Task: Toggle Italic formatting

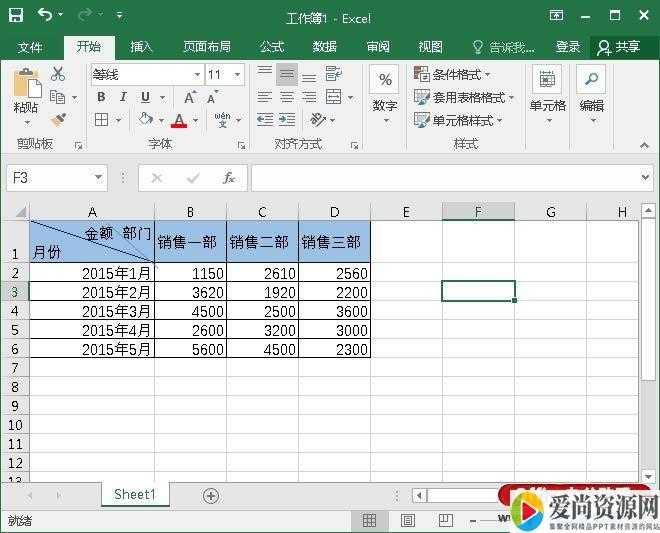Action: [123, 97]
